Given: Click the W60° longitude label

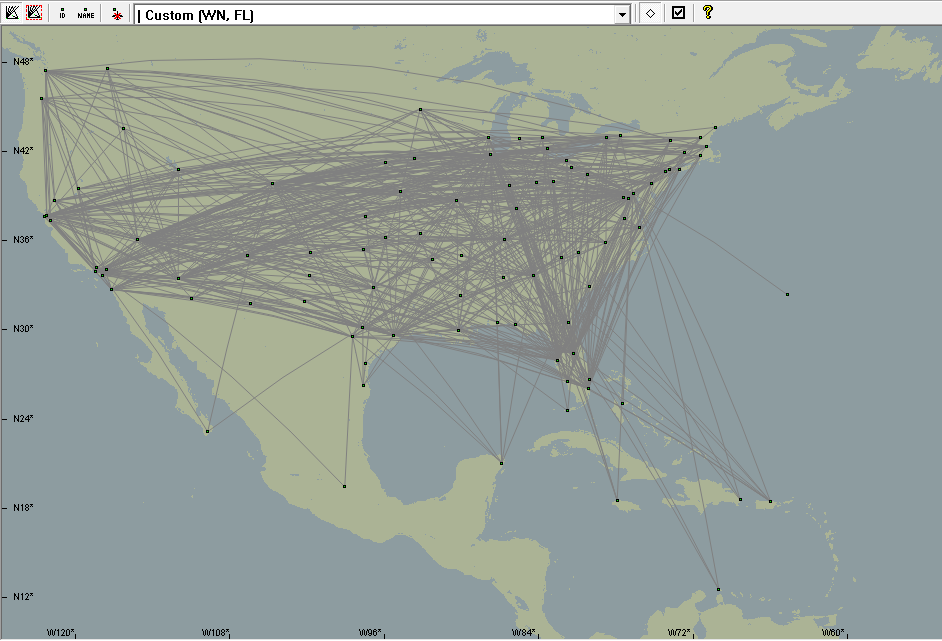Looking at the screenshot, I should [x=833, y=633].
